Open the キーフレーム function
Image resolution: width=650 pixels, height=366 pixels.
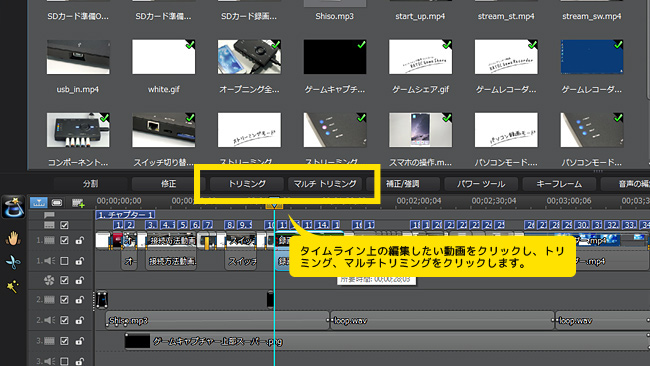click(559, 184)
